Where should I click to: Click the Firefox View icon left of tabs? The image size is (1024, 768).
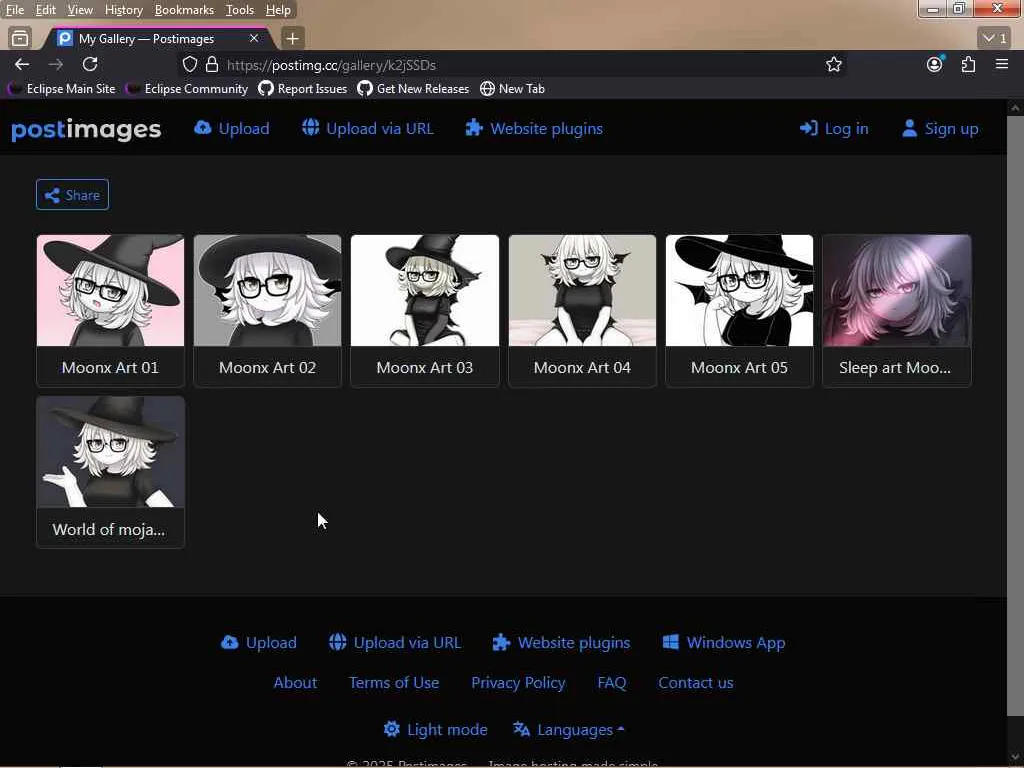coord(20,39)
